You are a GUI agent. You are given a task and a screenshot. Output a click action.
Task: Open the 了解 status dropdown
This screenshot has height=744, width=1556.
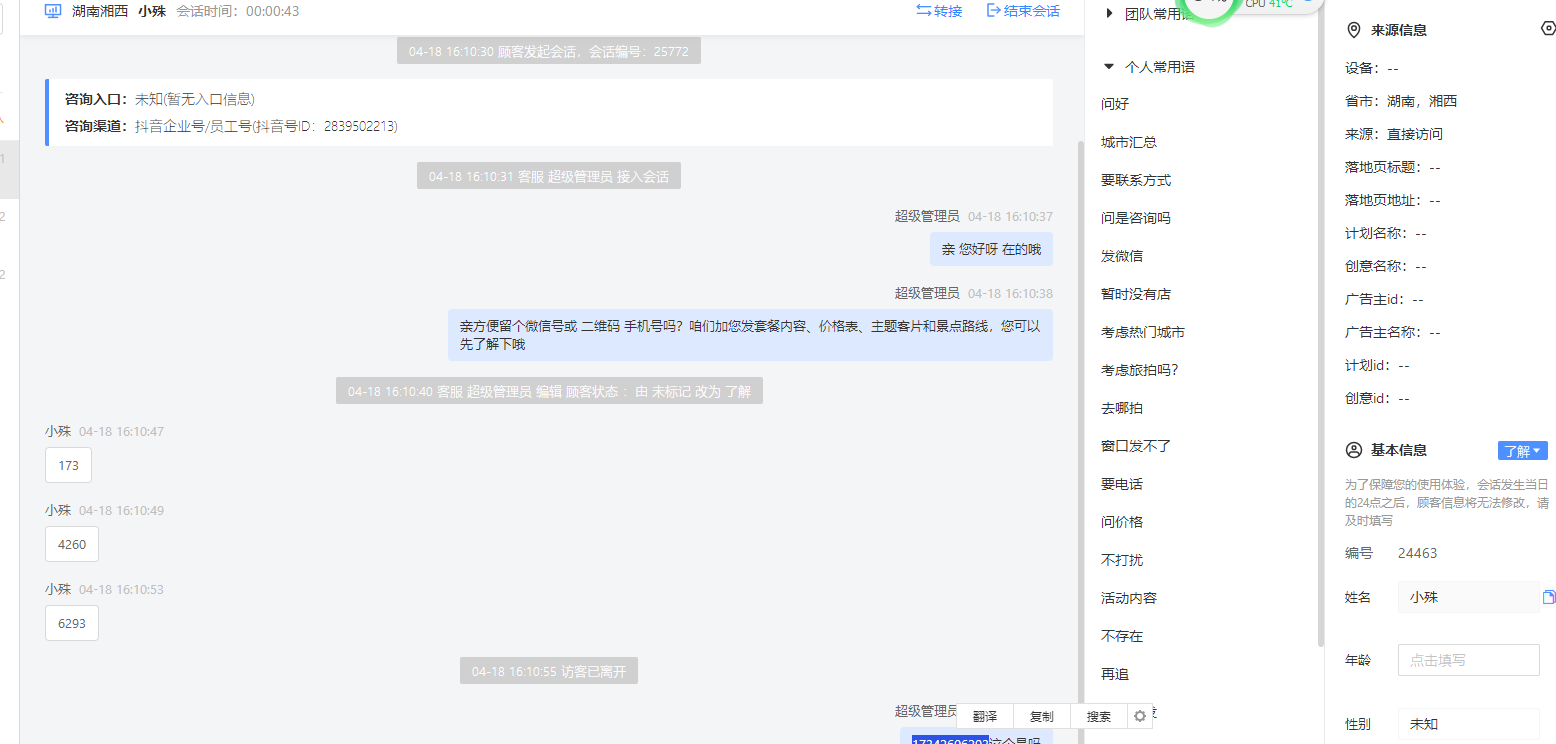(x=1523, y=451)
